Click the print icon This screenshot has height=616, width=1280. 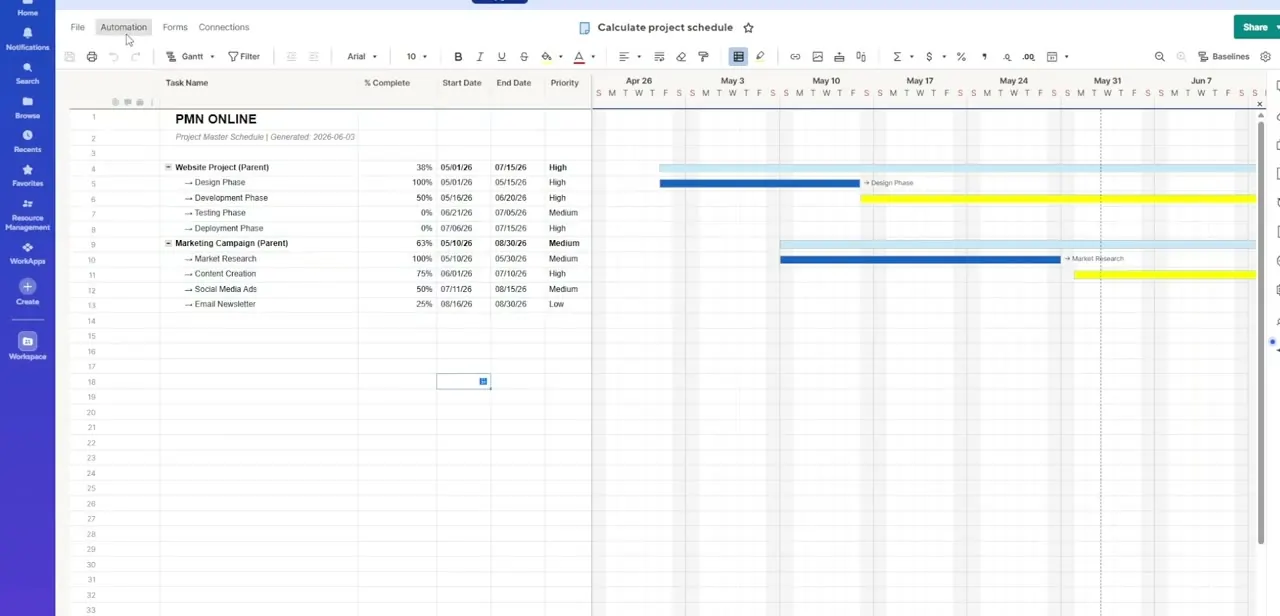91,57
